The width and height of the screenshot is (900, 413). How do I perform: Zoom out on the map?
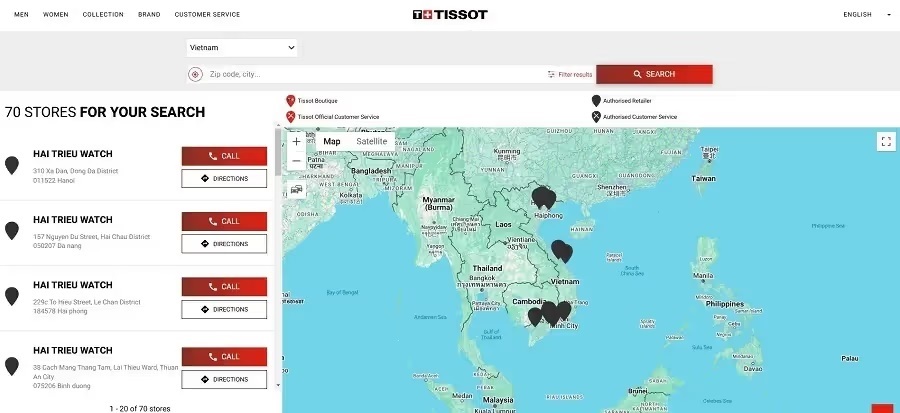pos(296,161)
